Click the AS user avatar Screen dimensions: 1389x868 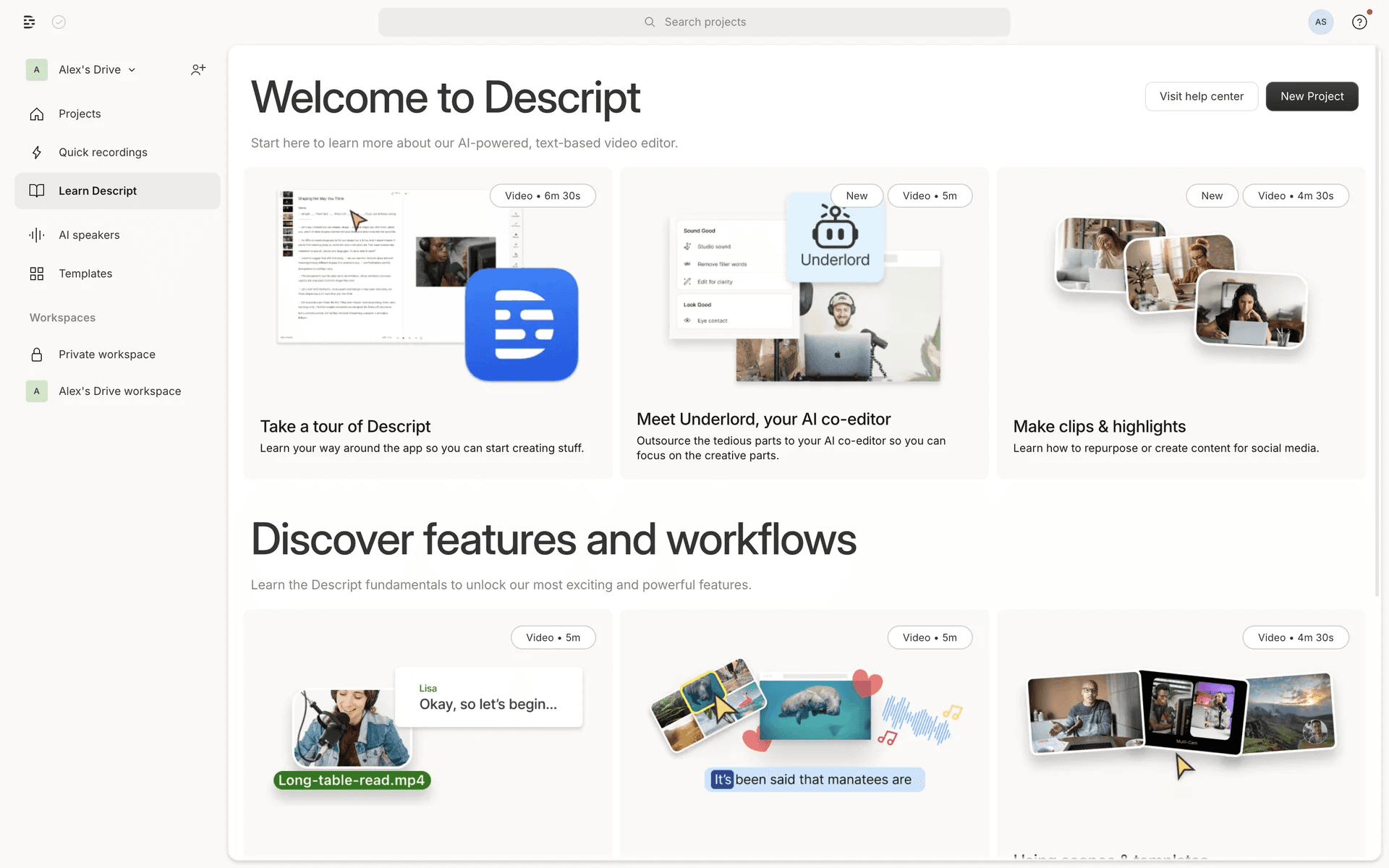coord(1320,22)
